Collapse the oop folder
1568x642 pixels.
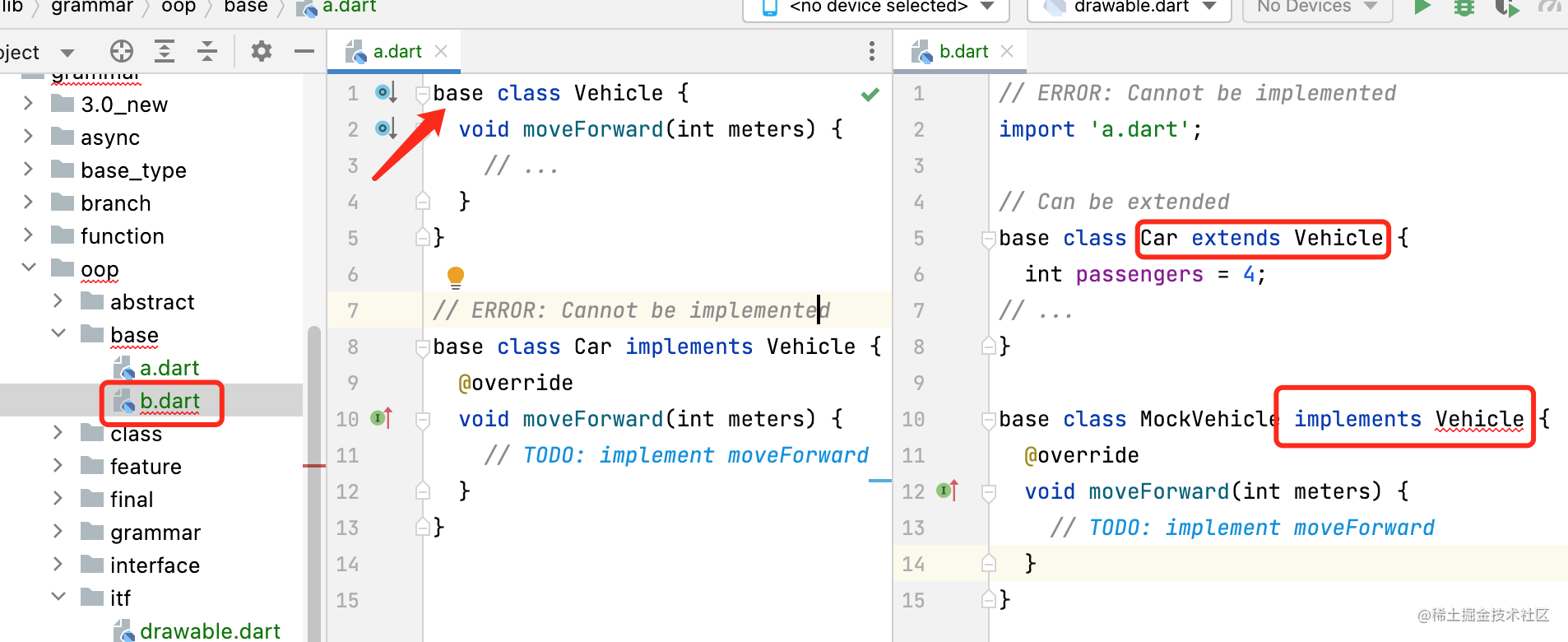click(29, 268)
